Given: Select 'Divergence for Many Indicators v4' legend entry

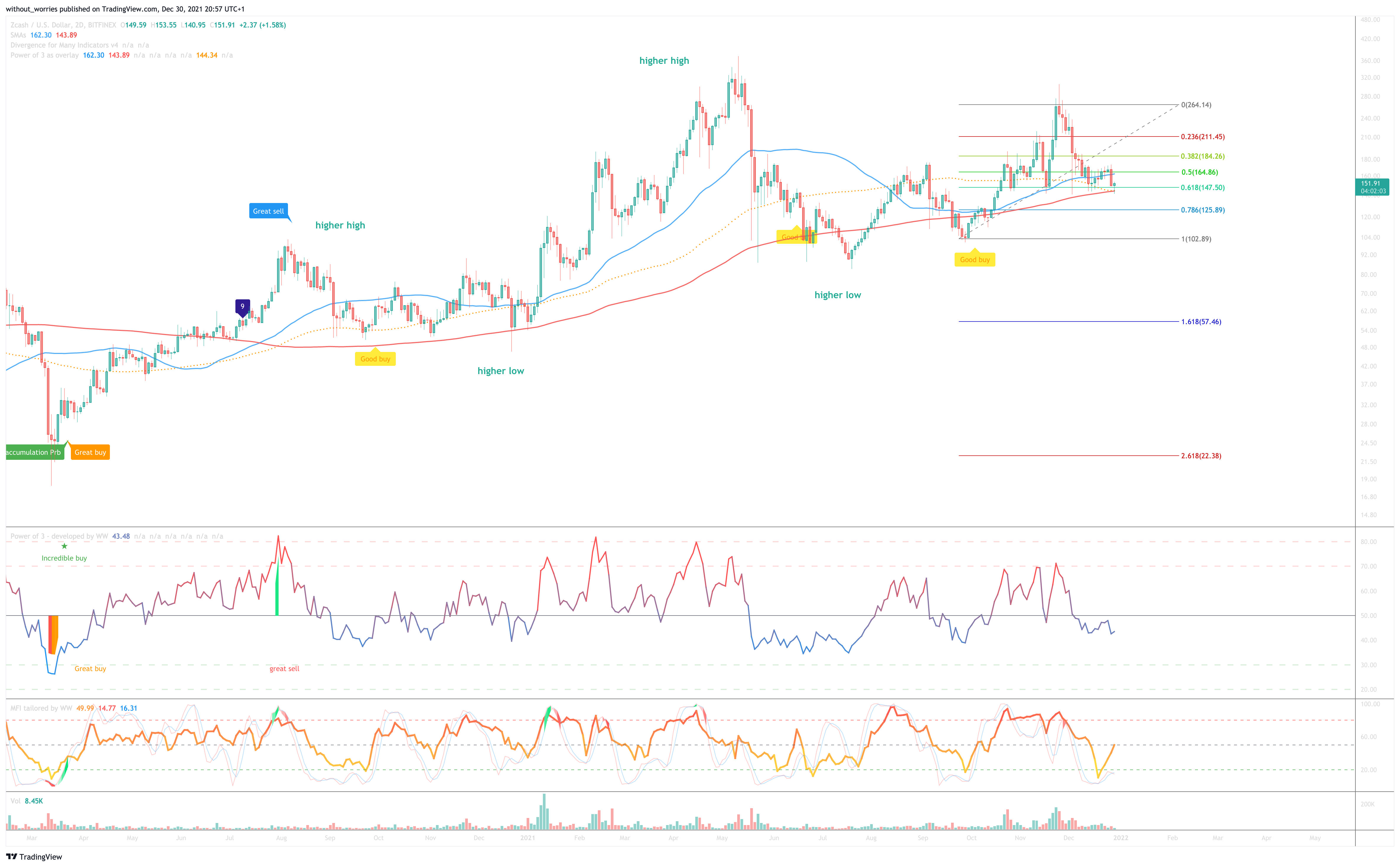Looking at the screenshot, I should click(x=64, y=45).
